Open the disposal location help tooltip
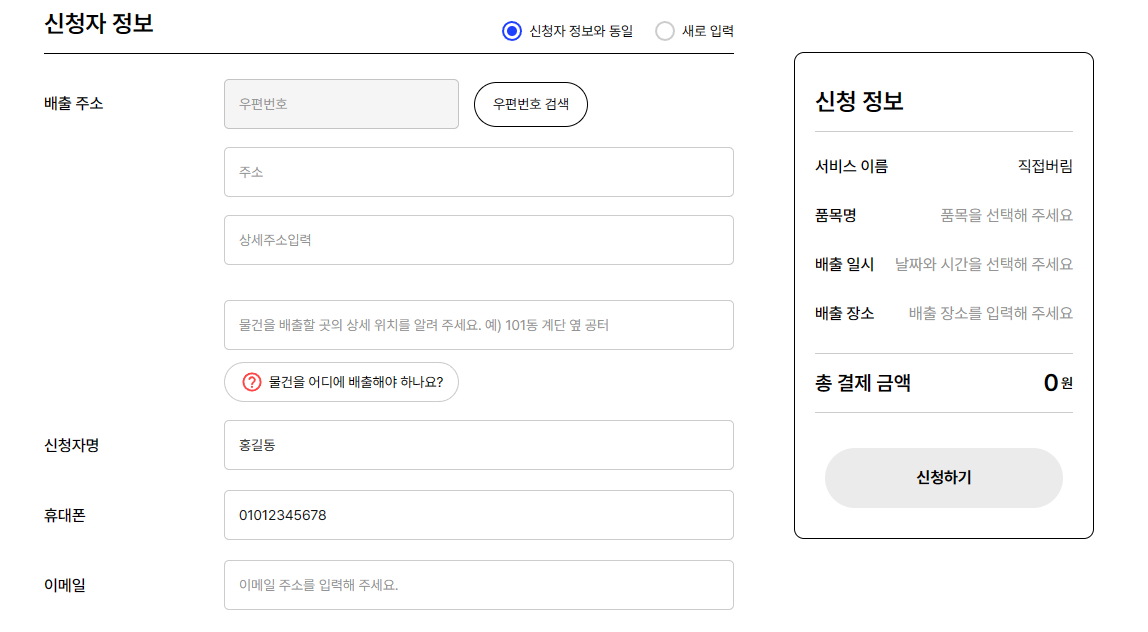Screen dimensions: 1148x632 click(341, 382)
